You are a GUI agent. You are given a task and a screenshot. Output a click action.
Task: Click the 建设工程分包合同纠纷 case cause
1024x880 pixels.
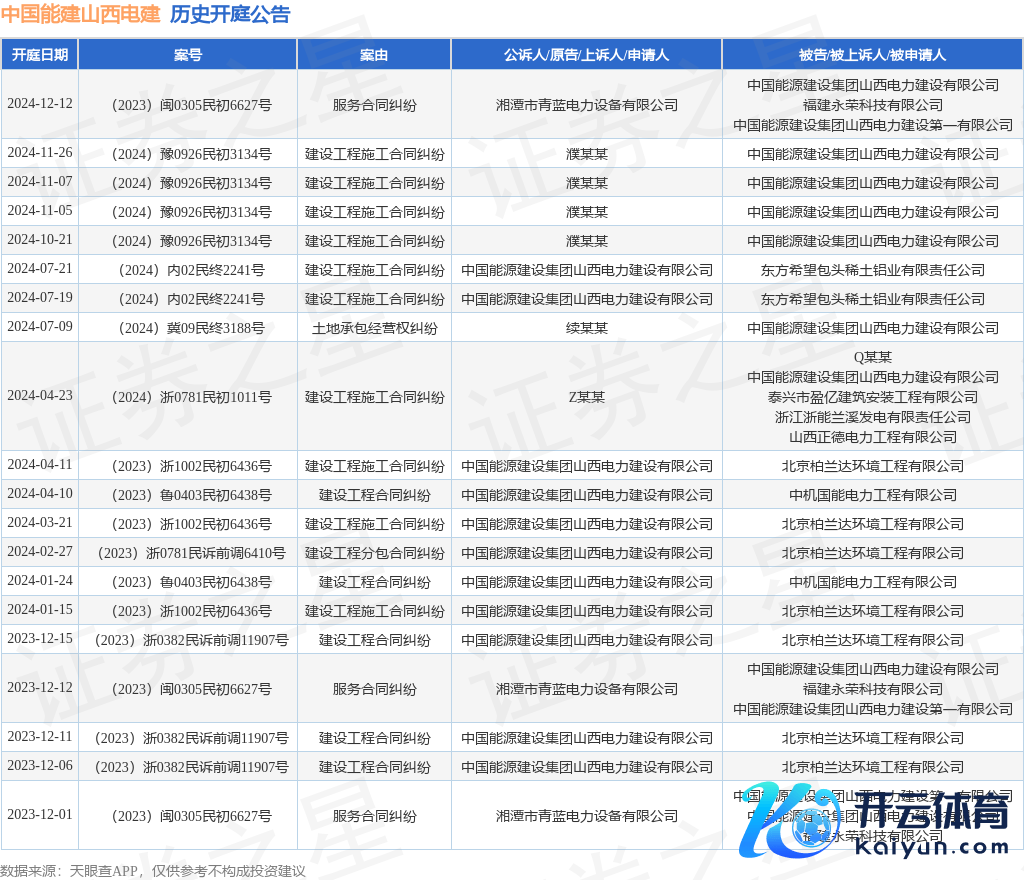(x=374, y=553)
